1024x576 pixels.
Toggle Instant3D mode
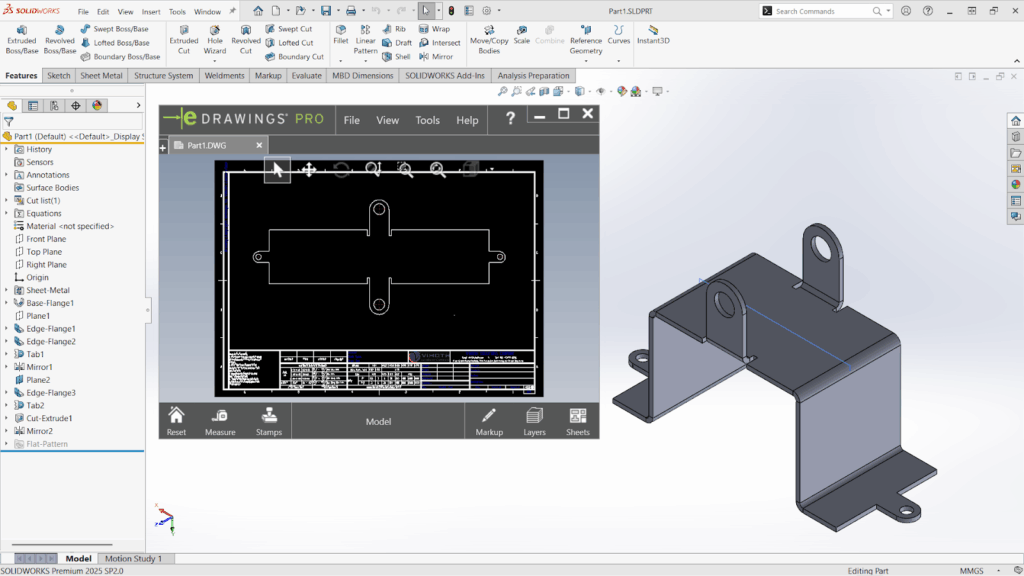pyautogui.click(x=653, y=35)
